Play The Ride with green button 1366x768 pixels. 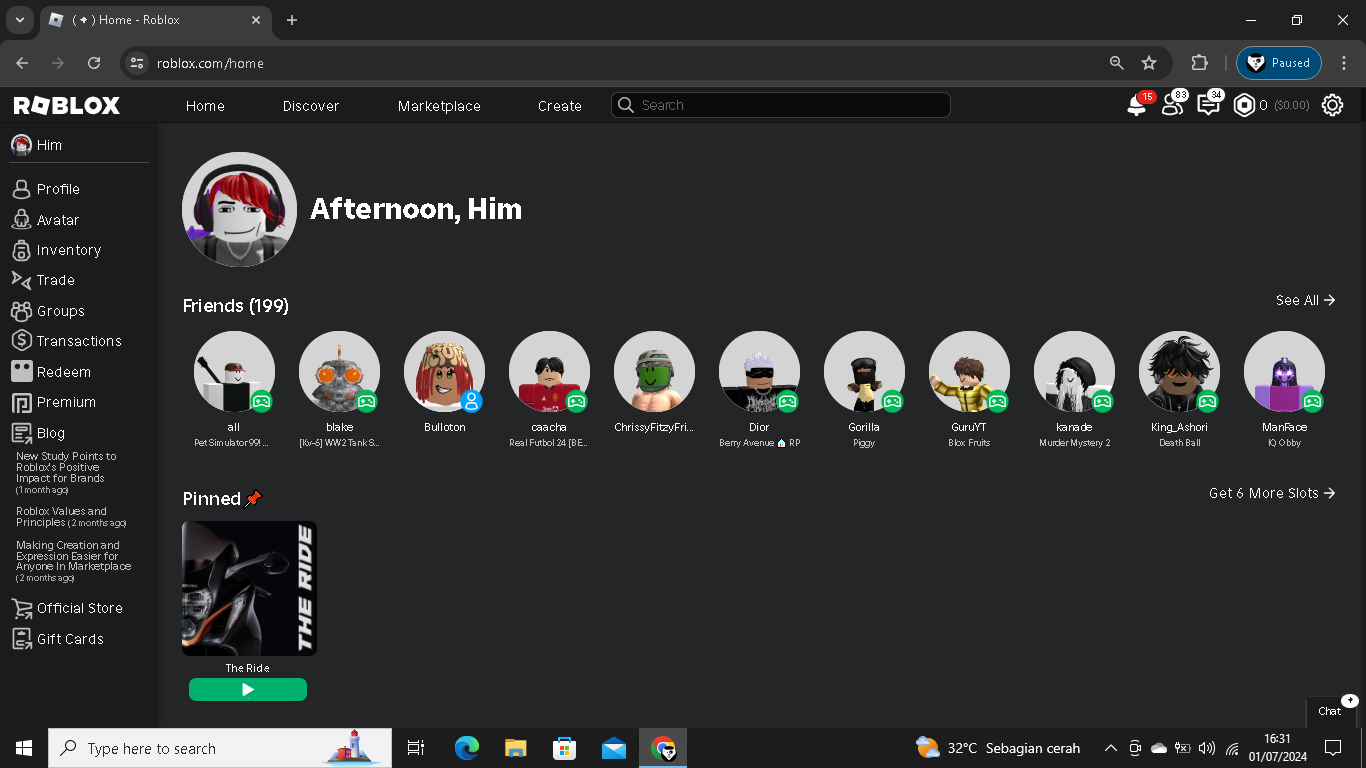[x=248, y=690]
